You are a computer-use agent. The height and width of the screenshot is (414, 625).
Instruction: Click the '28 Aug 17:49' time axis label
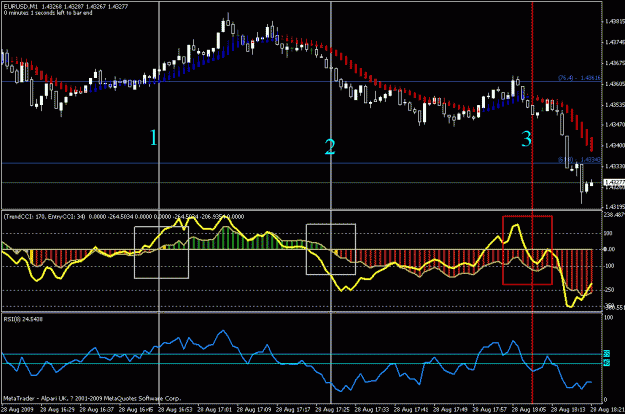click(451, 410)
